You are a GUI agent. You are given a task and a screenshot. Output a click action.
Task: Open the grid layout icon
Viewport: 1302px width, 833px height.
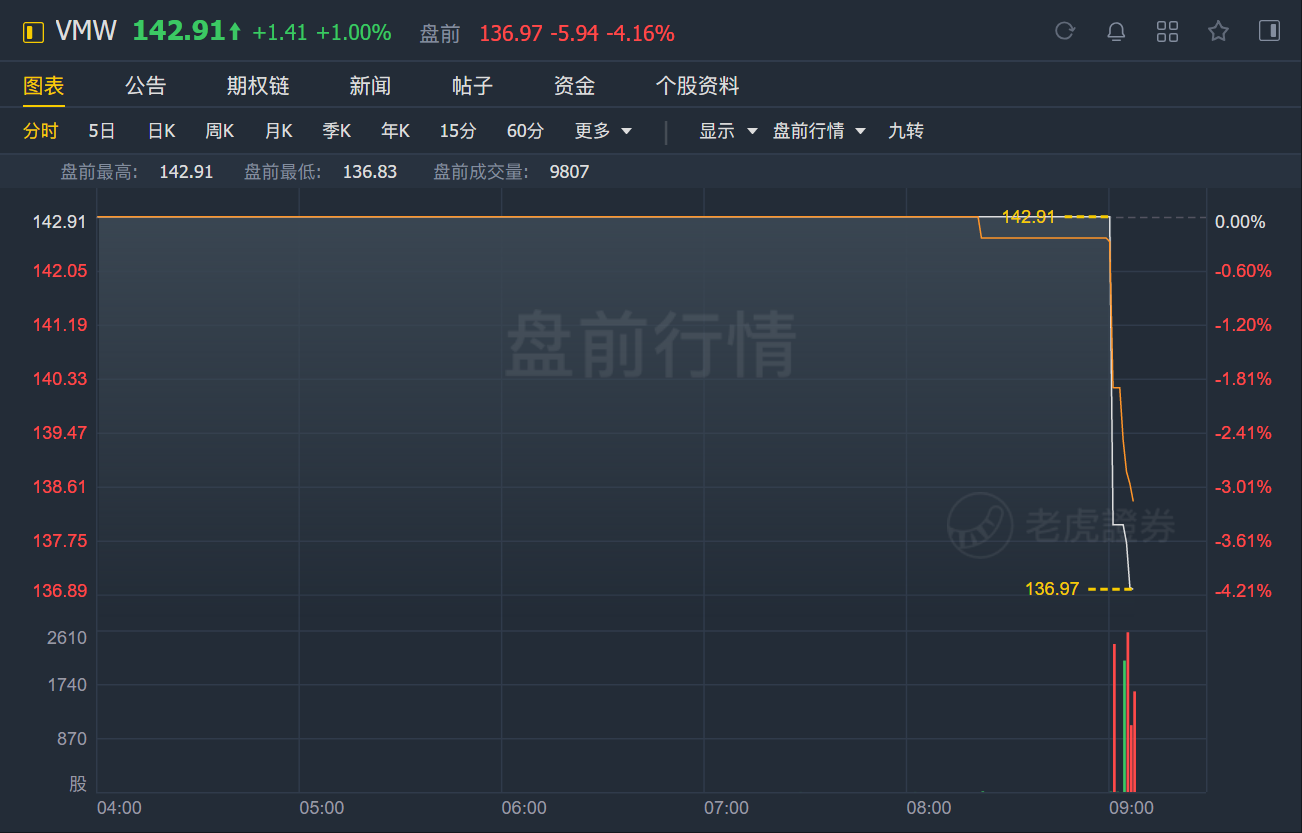tap(1167, 31)
